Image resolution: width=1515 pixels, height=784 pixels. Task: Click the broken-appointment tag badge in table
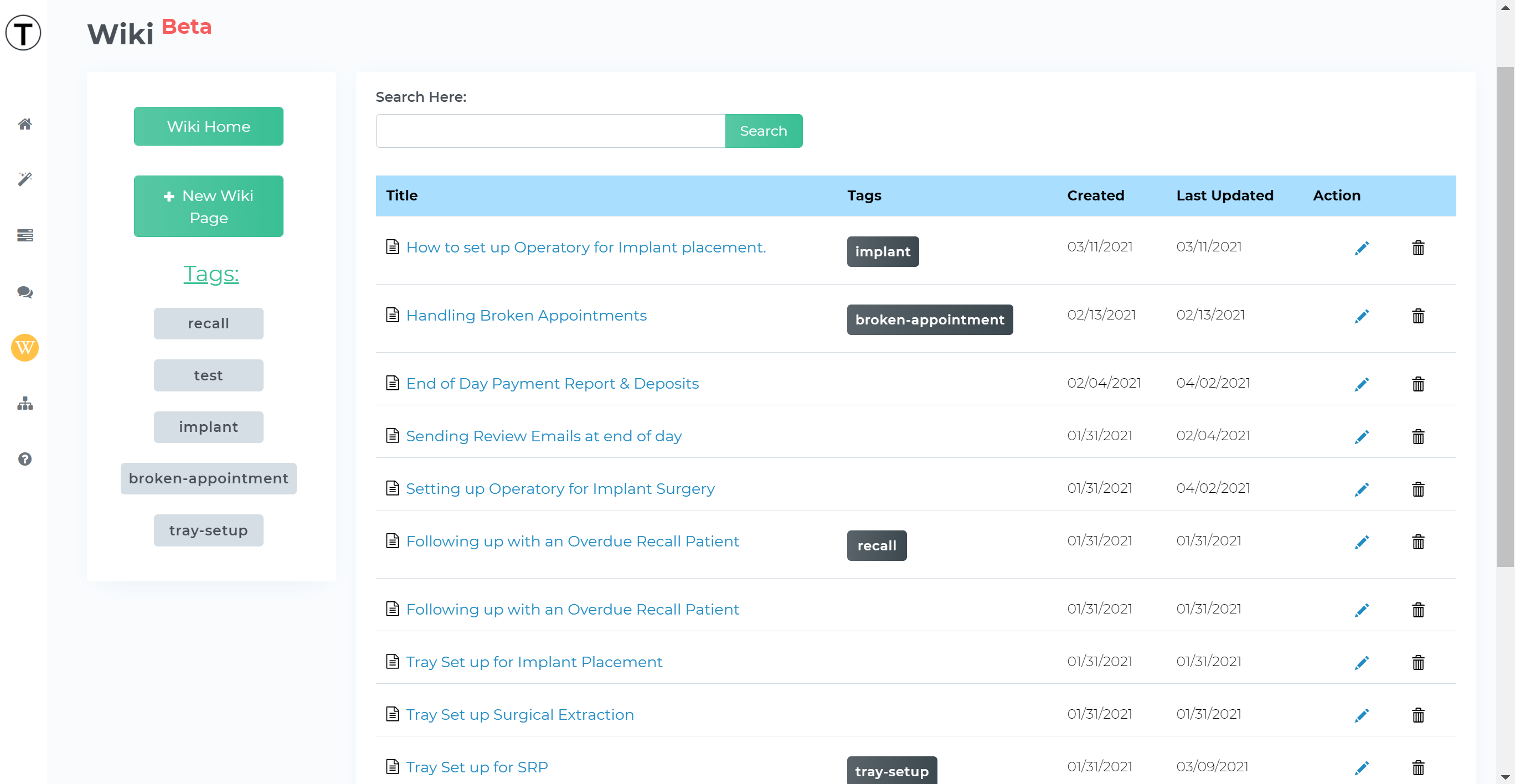[930, 320]
